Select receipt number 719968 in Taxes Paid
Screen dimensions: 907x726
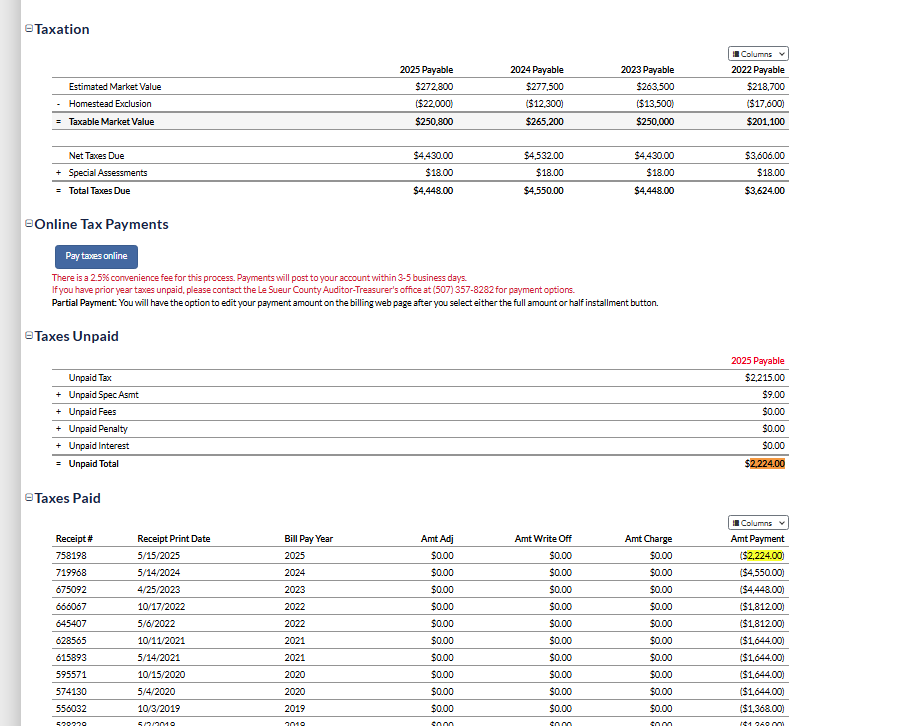click(71, 572)
